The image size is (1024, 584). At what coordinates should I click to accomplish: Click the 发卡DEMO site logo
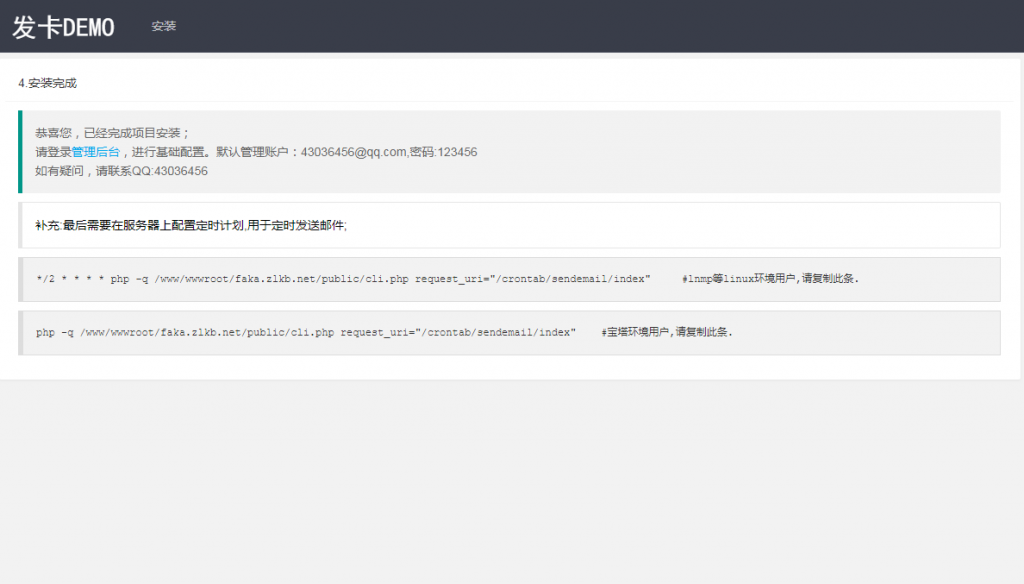tap(63, 27)
